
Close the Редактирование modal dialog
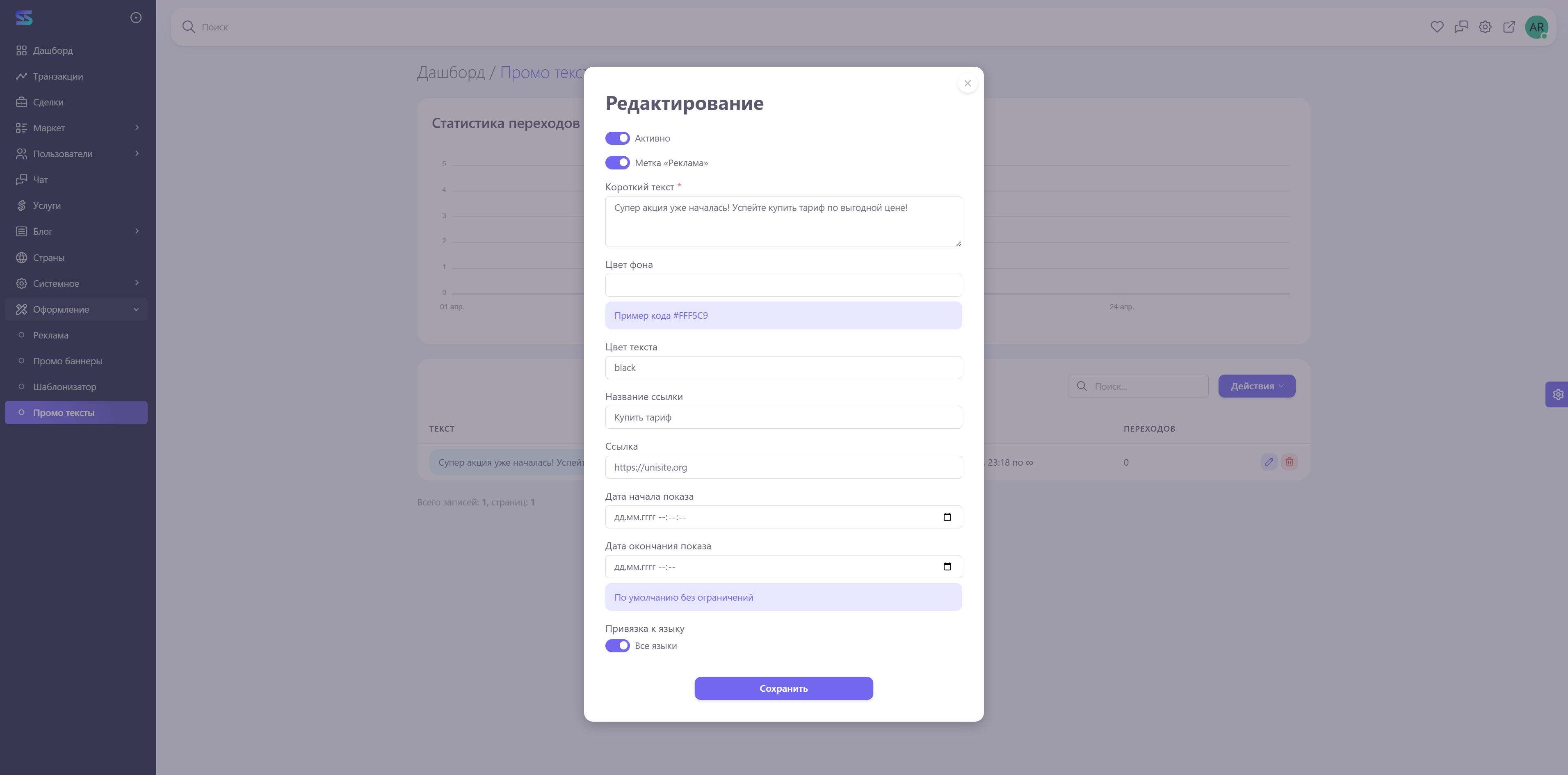pos(967,83)
